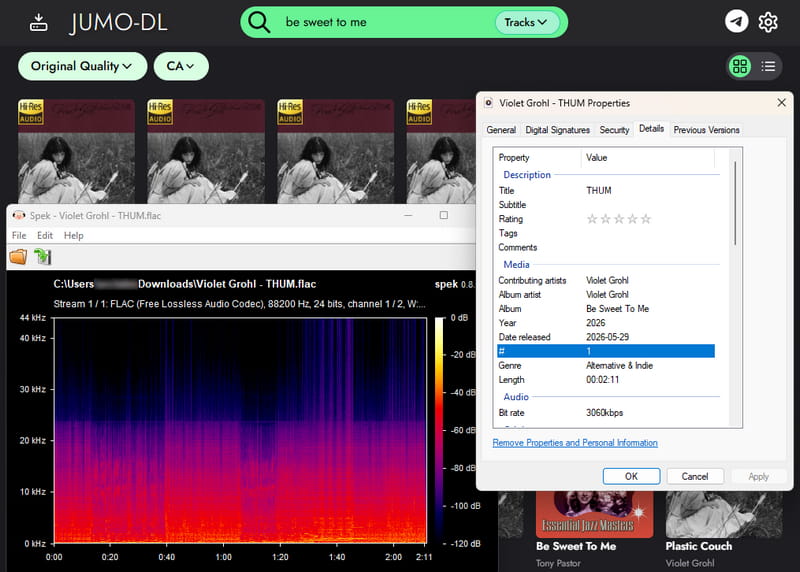Maximize the Spek window
This screenshot has width=800, height=572.
(x=444, y=215)
